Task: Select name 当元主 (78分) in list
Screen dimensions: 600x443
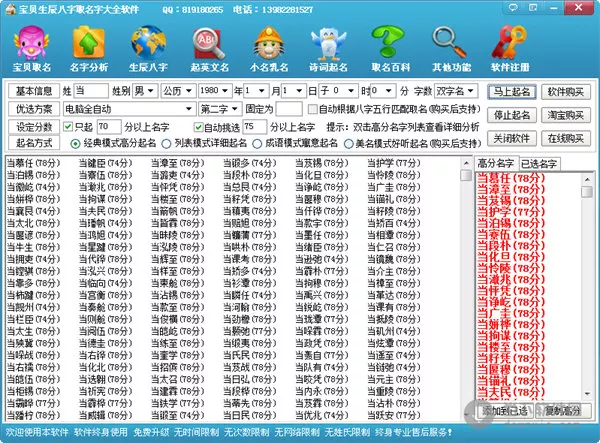Action: 394,379
